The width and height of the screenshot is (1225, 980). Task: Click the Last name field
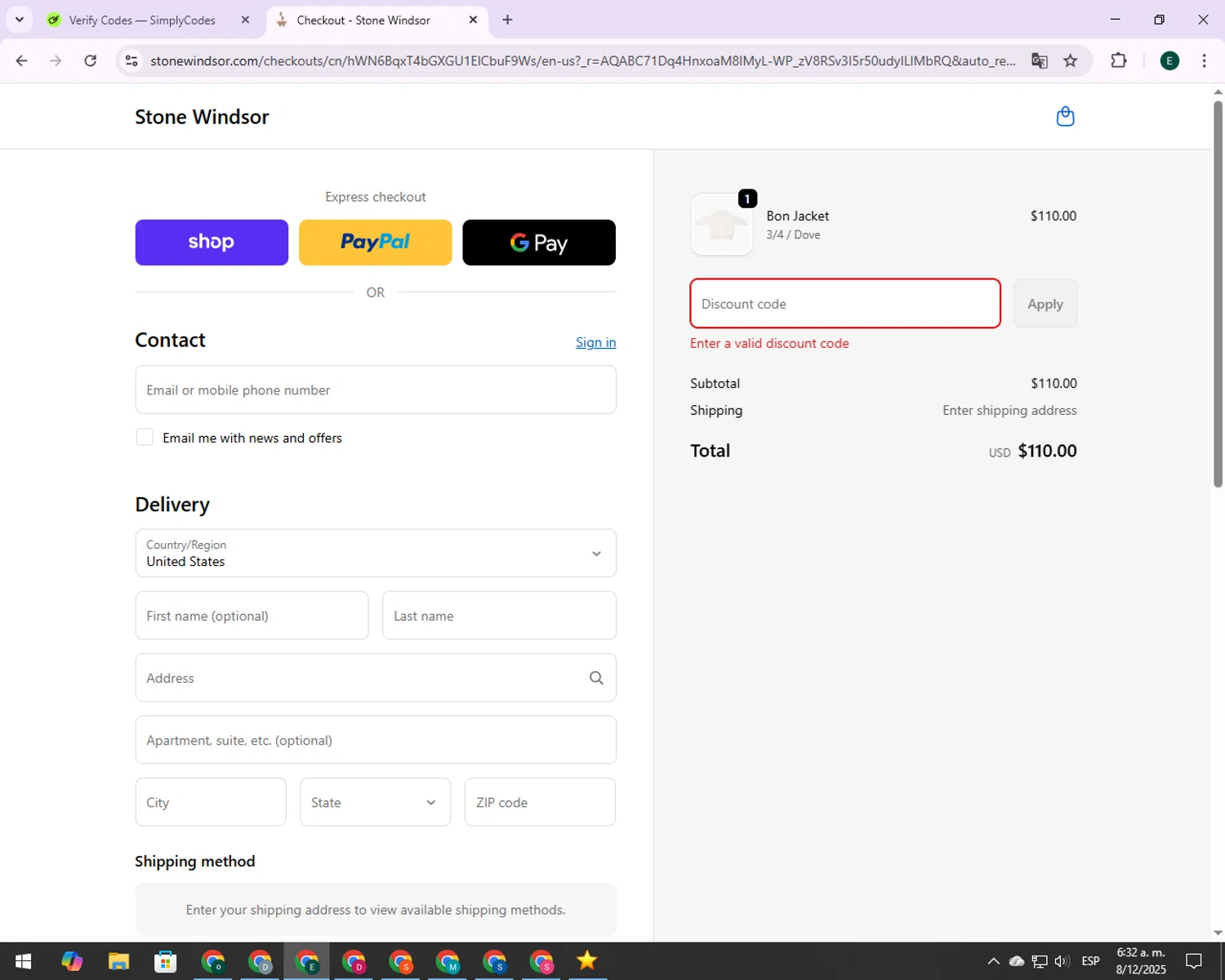pos(499,616)
